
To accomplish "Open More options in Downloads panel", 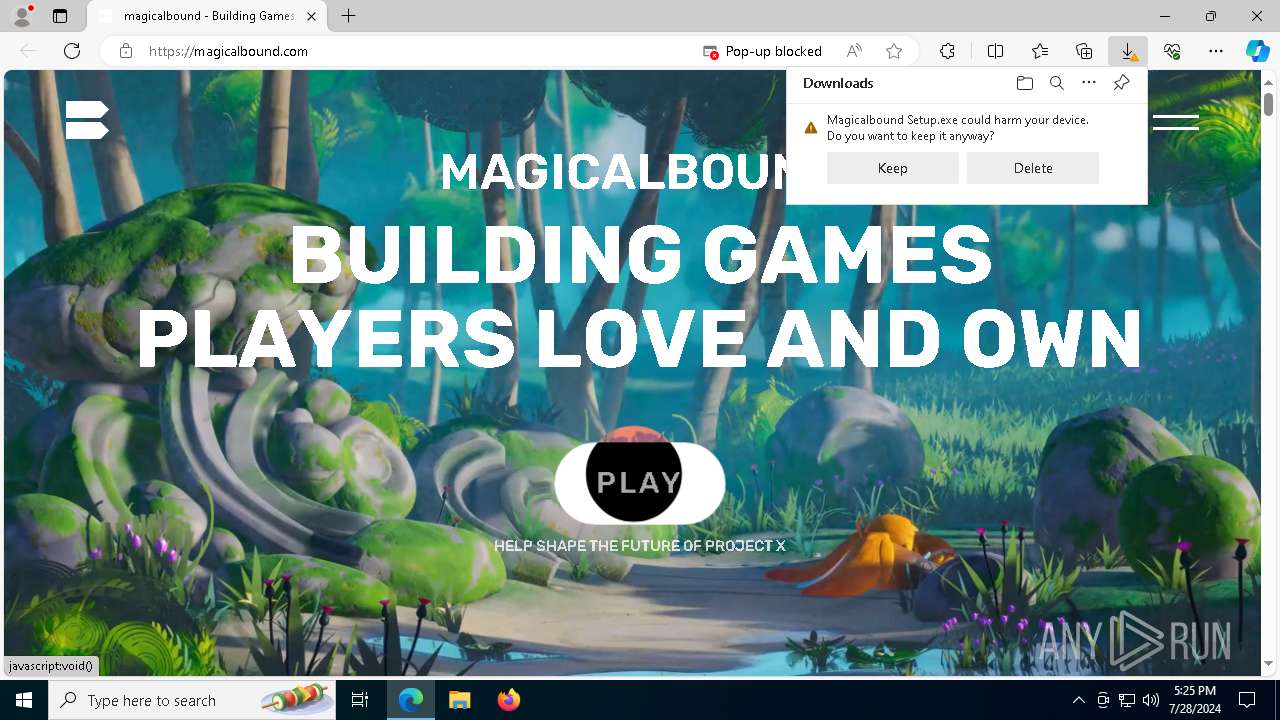I will click(x=1089, y=83).
